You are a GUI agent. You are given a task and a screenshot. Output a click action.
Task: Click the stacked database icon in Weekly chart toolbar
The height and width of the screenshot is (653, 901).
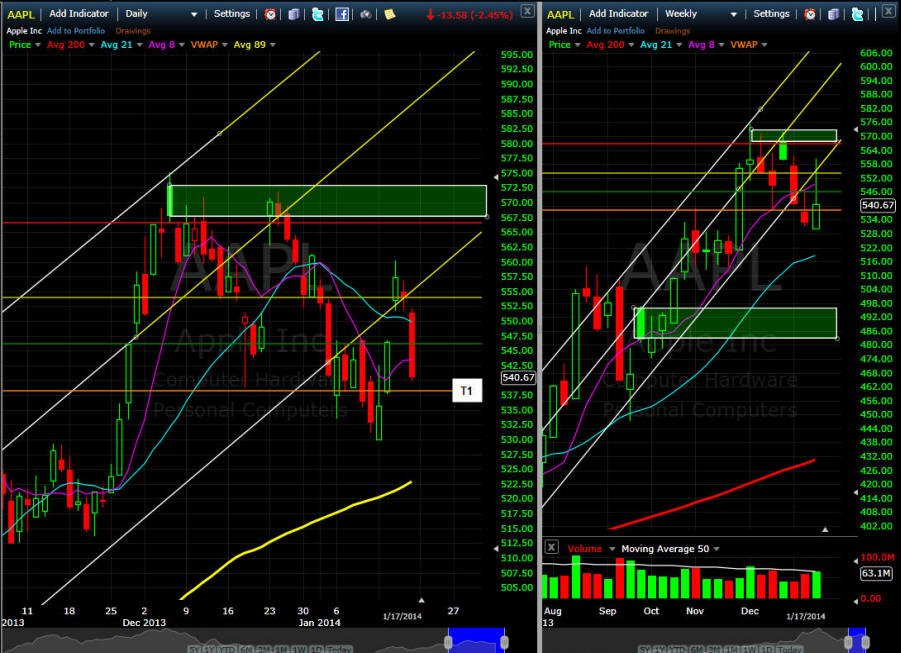point(833,14)
